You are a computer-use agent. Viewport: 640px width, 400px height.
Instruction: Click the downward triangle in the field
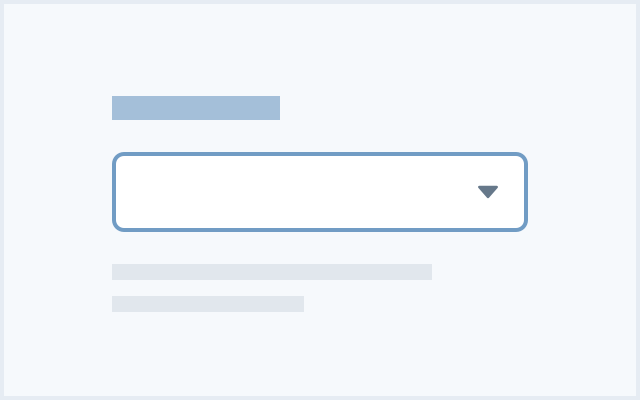[x=488, y=192]
